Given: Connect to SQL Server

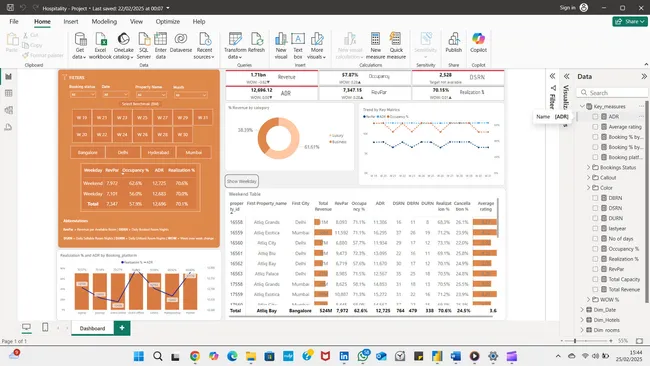Looking at the screenshot, I should 144,46.
